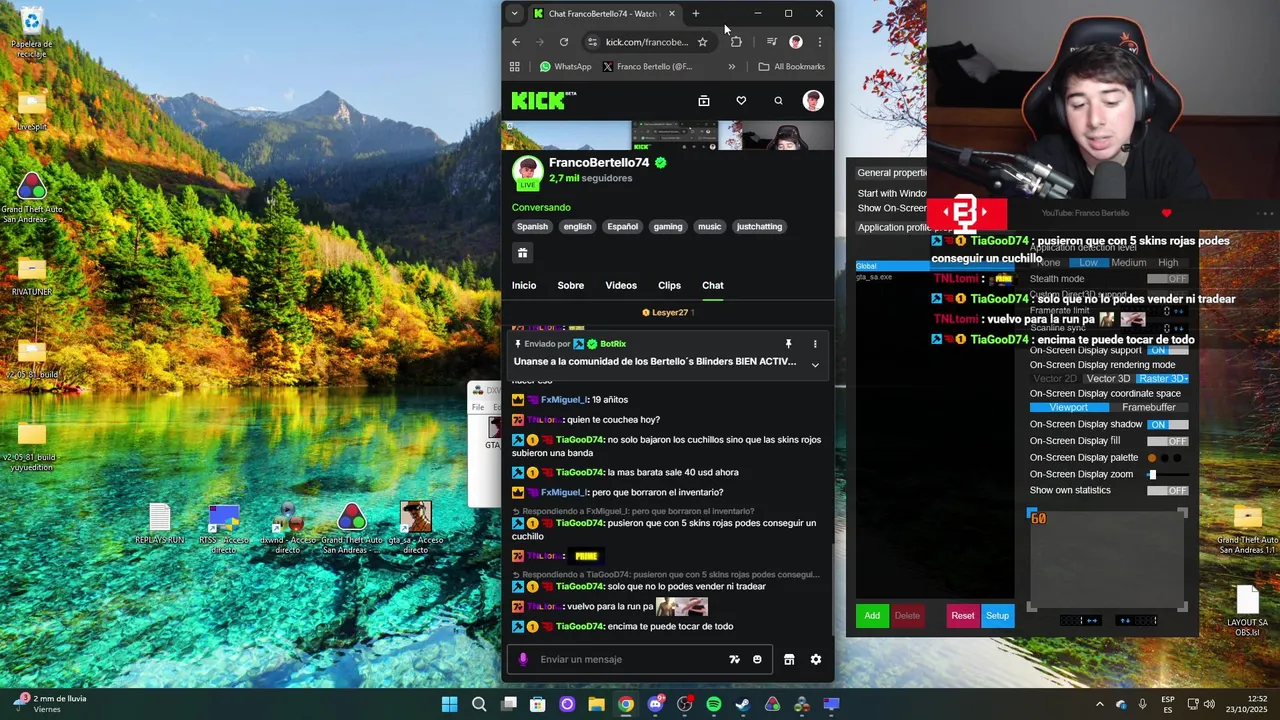The height and width of the screenshot is (720, 1280).
Task: Select the Chat tab on Kick
Action: pyautogui.click(x=713, y=285)
